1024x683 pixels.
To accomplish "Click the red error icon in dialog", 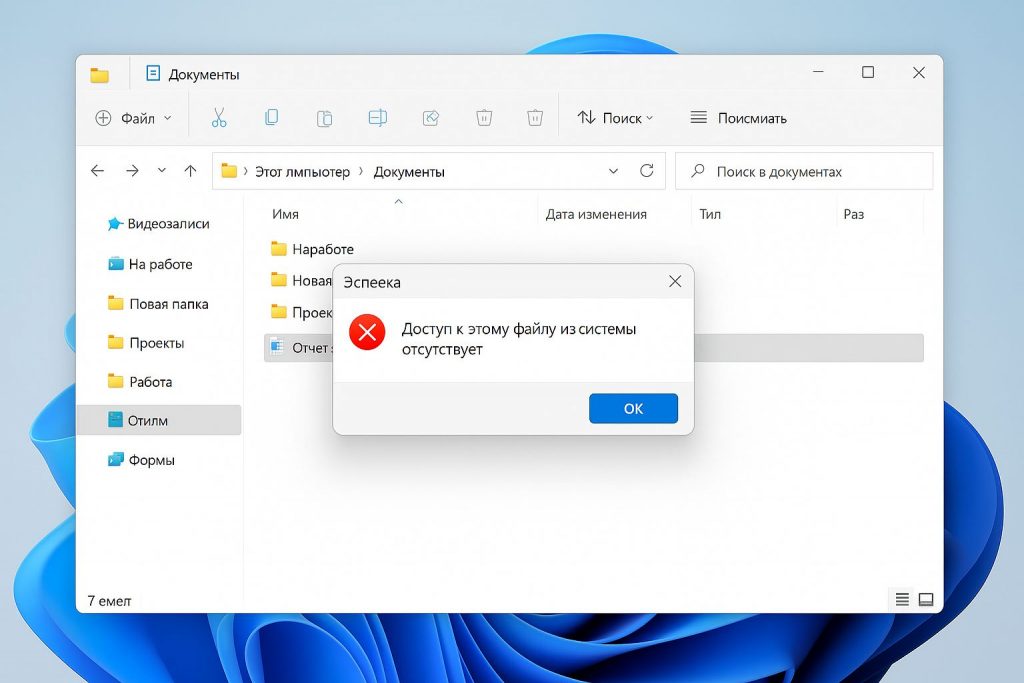I will tap(367, 332).
